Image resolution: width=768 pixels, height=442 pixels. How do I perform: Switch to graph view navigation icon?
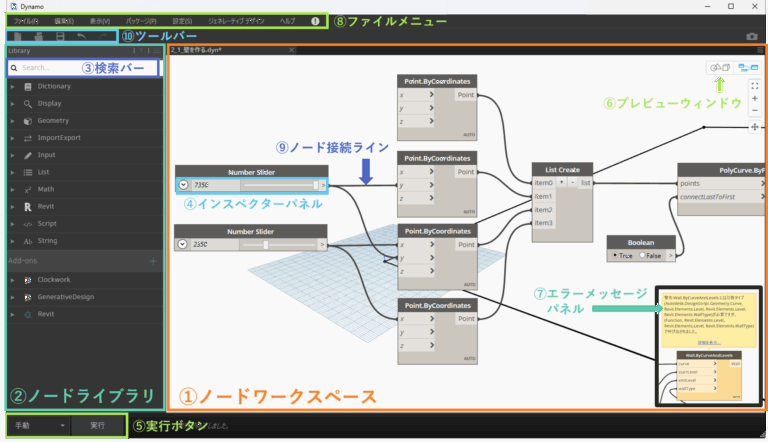pos(748,68)
